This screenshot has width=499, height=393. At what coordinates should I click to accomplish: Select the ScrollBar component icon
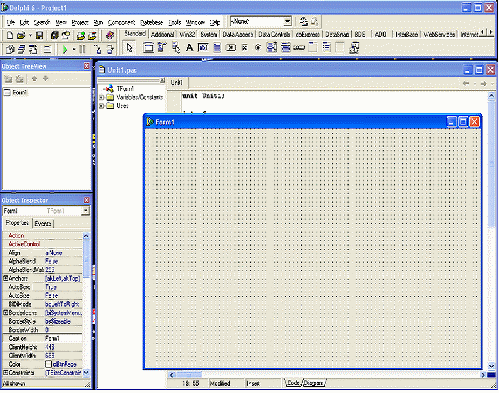[x=299, y=48]
